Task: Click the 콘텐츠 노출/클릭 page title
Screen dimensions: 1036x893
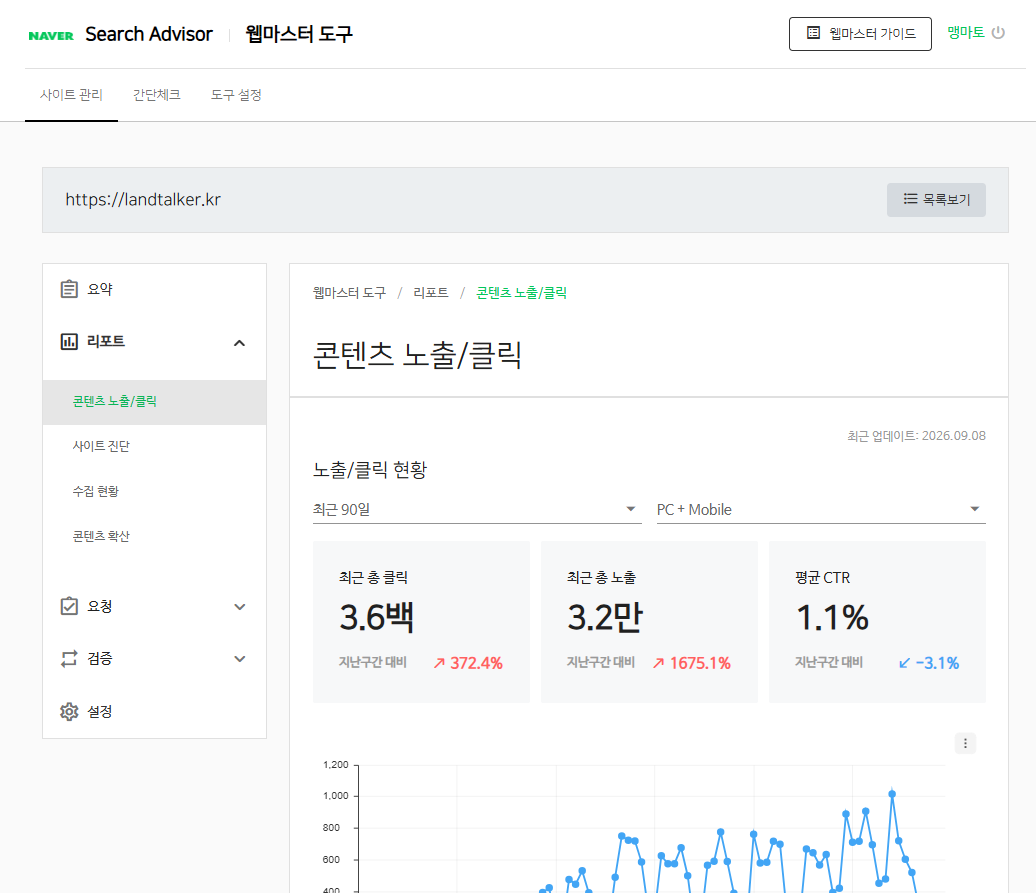Action: (418, 355)
